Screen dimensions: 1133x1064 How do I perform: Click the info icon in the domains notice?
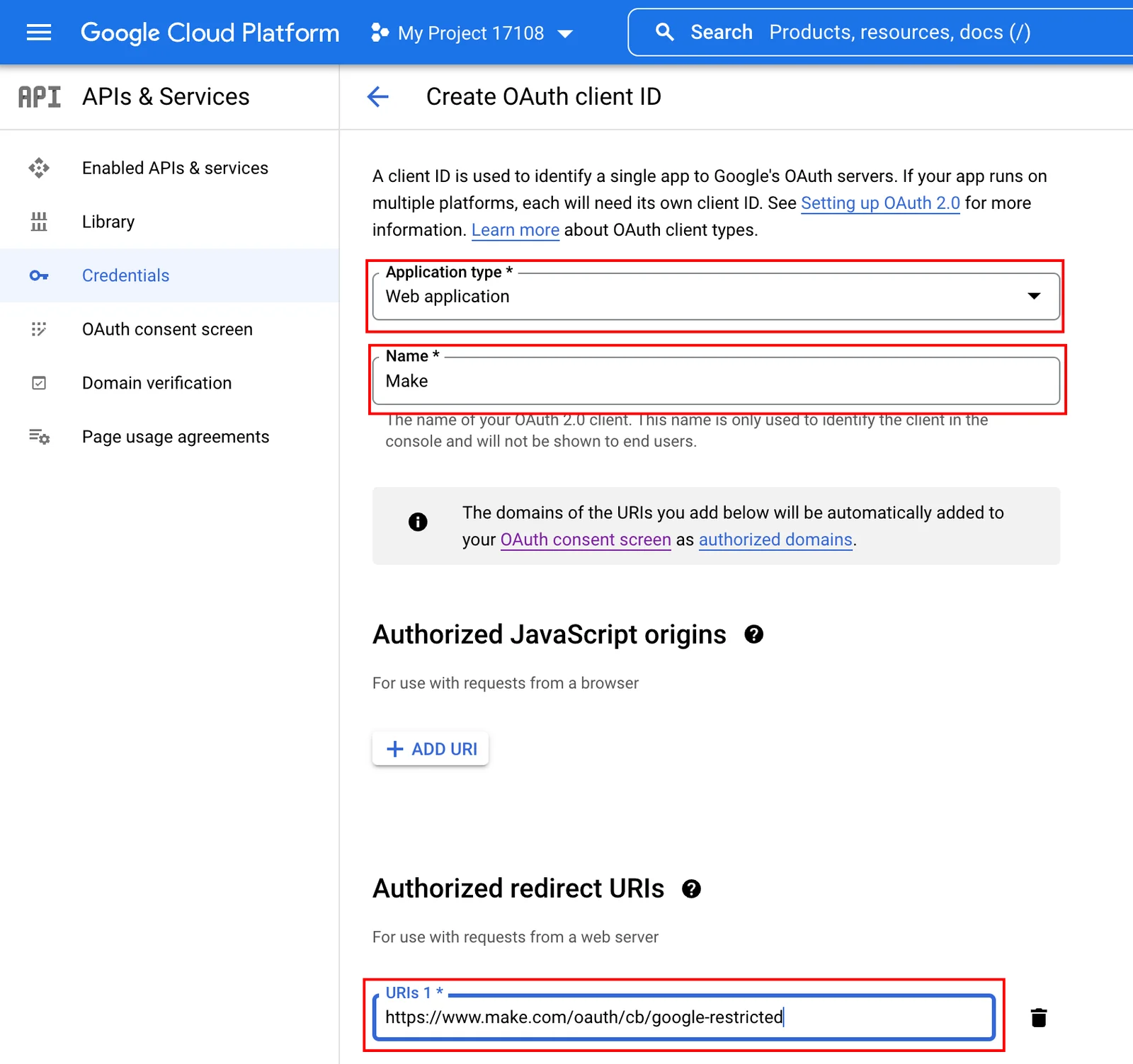point(418,522)
